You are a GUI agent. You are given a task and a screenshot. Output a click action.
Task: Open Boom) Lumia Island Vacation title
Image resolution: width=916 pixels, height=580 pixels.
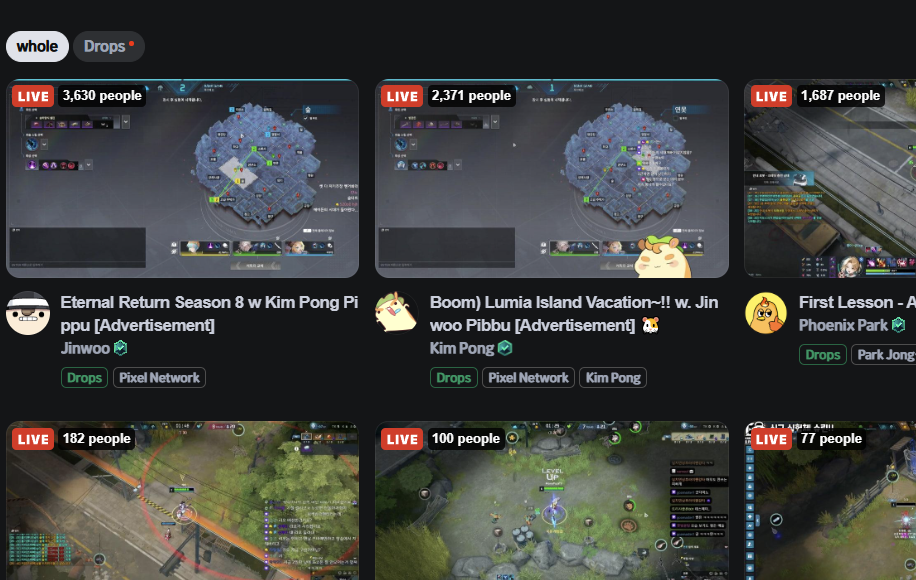pyautogui.click(x=574, y=314)
